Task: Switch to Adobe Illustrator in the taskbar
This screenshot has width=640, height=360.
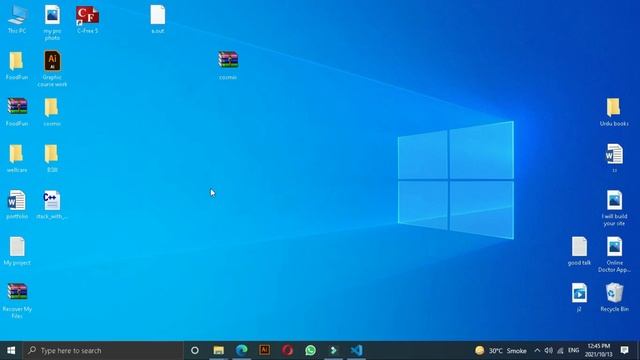Action: pos(264,350)
